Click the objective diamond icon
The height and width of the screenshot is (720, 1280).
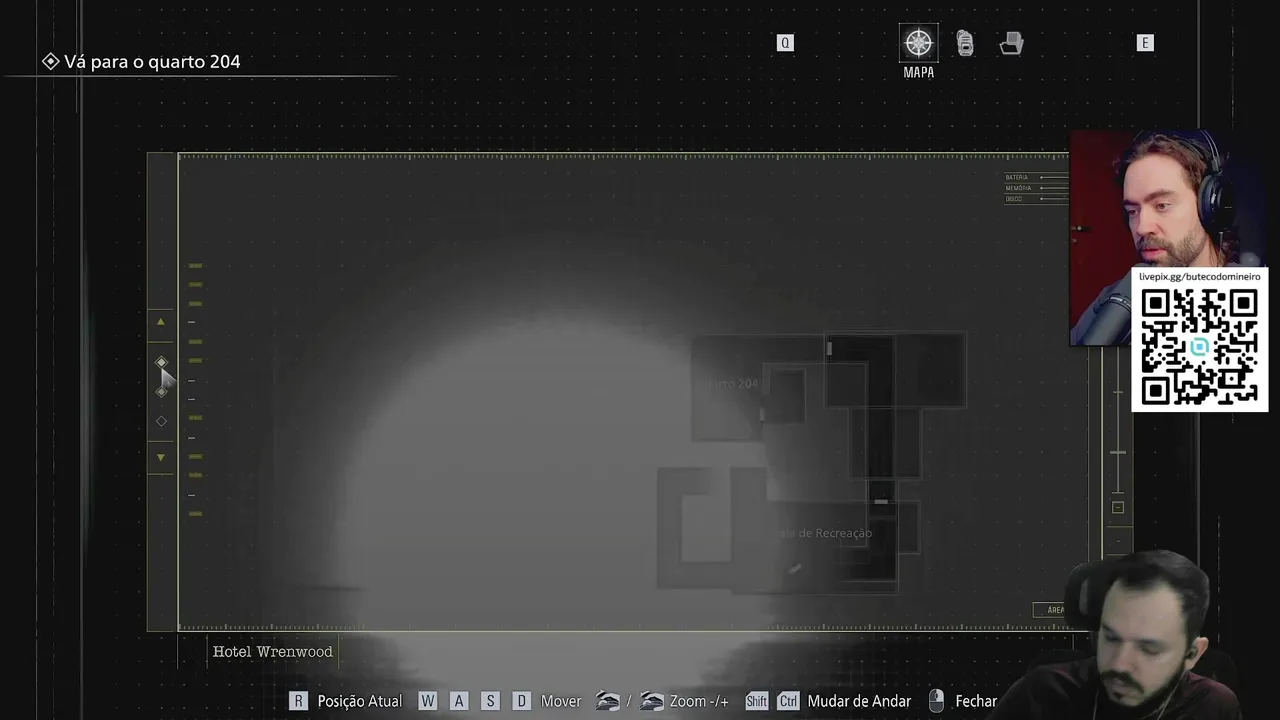pyautogui.click(x=50, y=61)
